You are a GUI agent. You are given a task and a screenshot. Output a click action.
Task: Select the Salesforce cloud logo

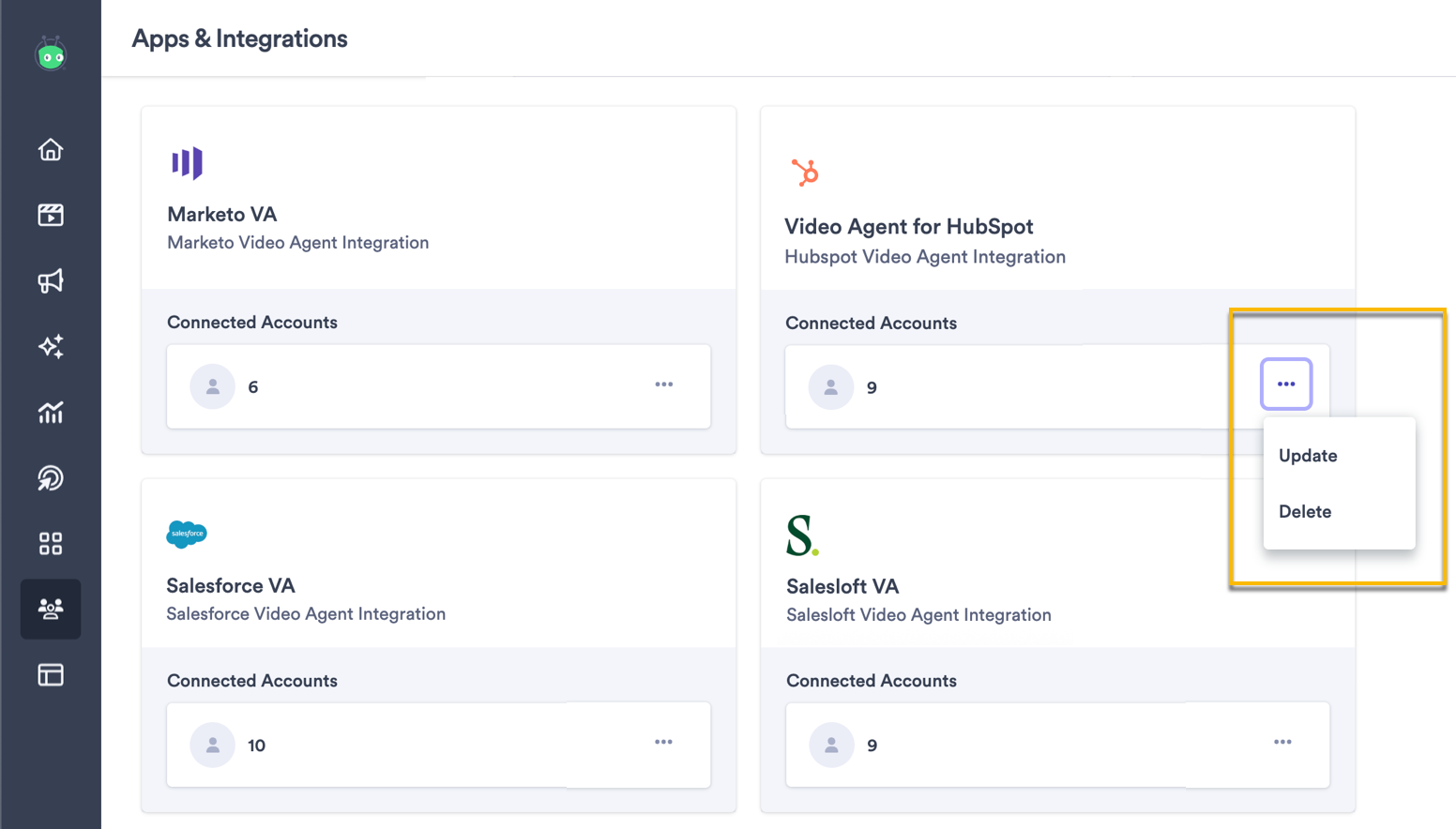[x=187, y=534]
